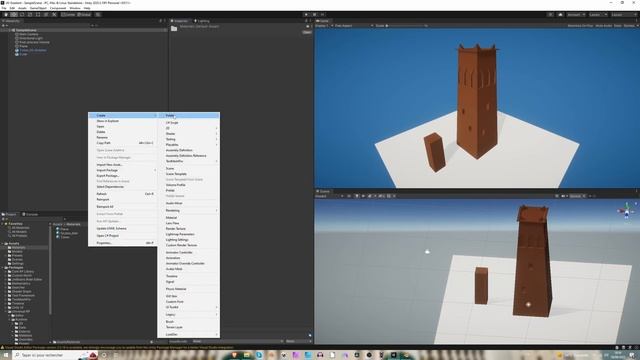Click Import New Asset... menu entry
Viewport: 640px width, 360px height.
[x=123, y=164]
